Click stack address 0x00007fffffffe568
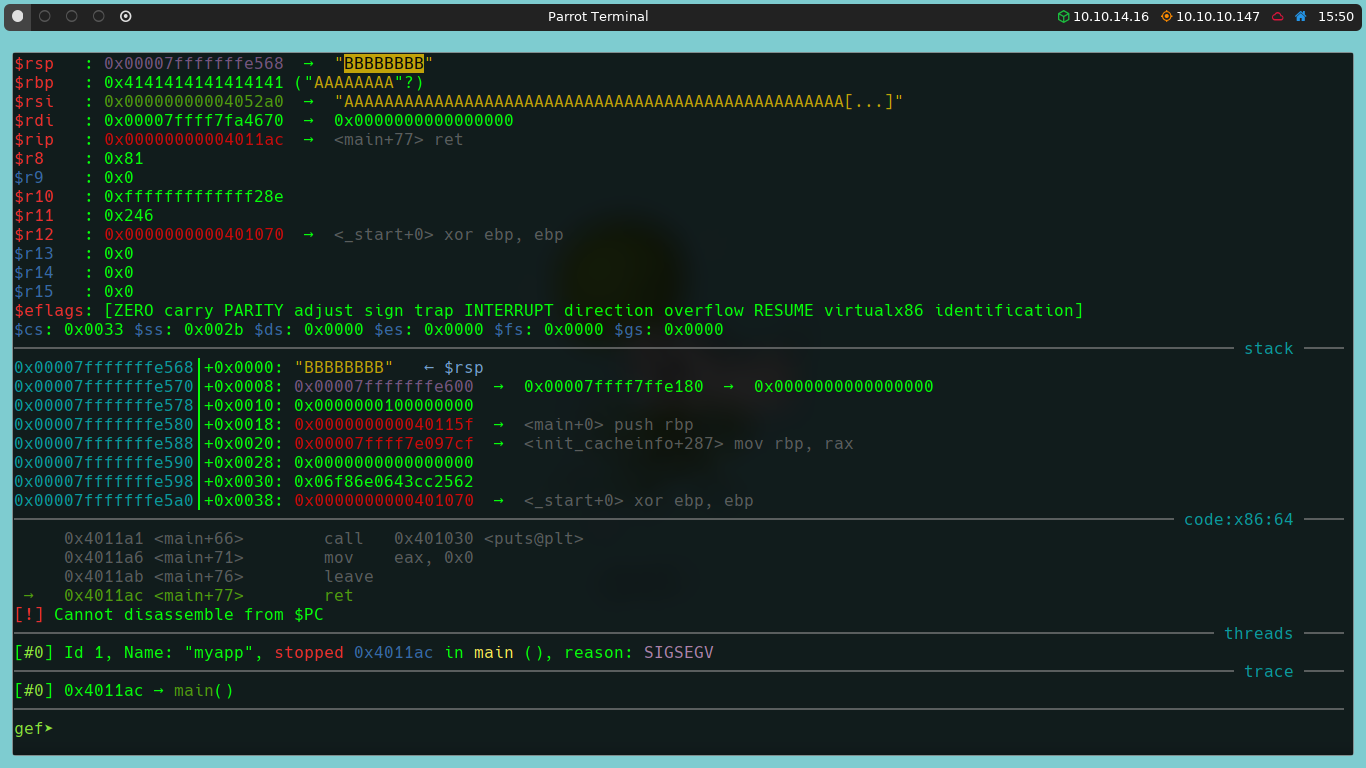The height and width of the screenshot is (768, 1366). pos(104,368)
